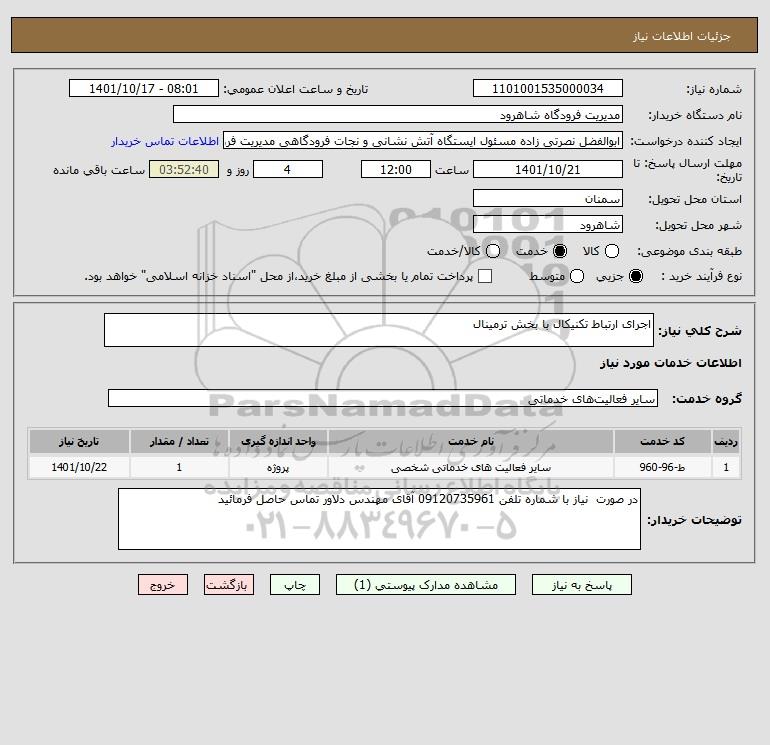Click the city field شاهرود
Image resolution: width=770 pixels, height=745 pixels.
pos(548,224)
